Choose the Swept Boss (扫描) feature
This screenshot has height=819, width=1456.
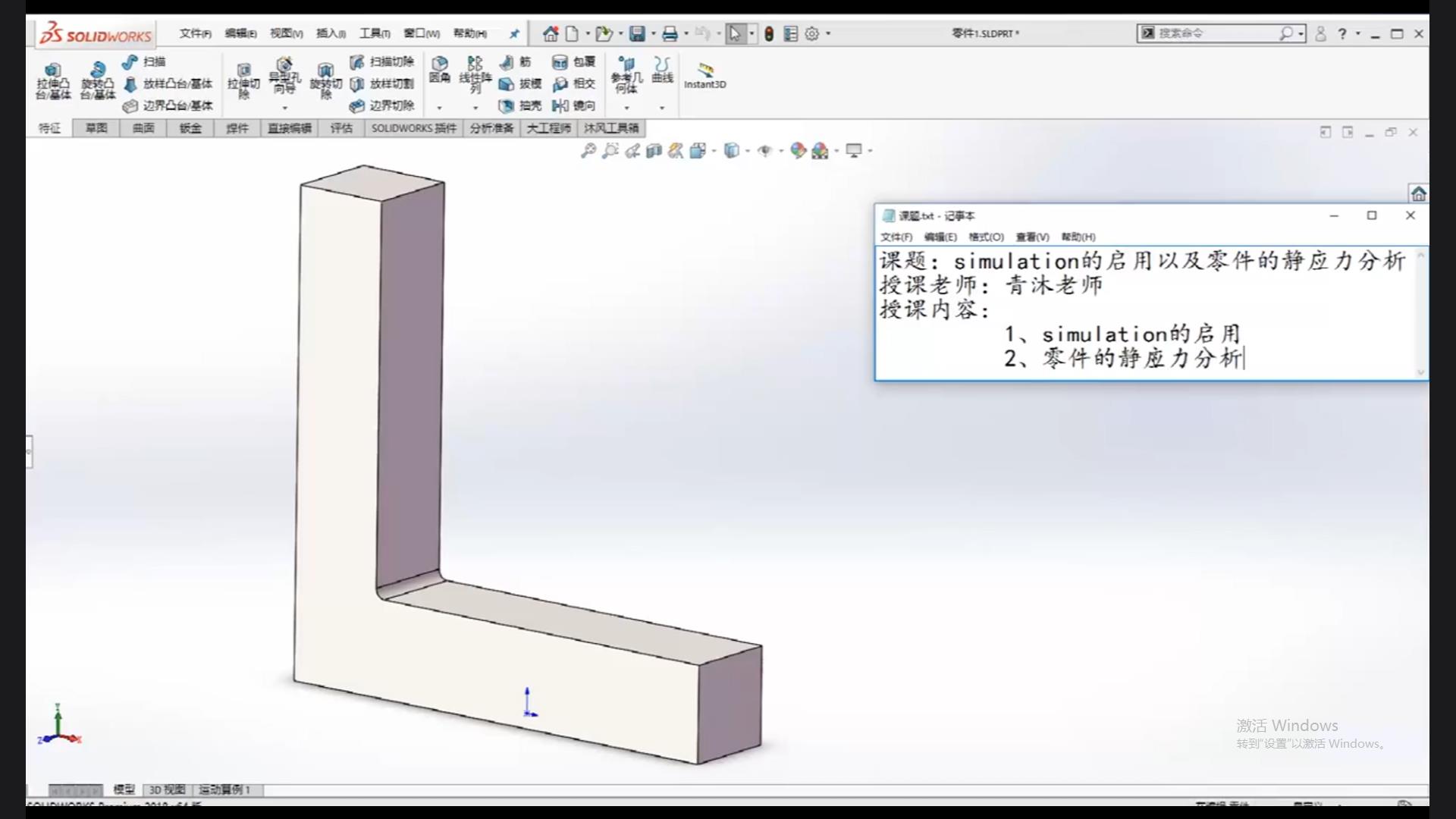pyautogui.click(x=144, y=61)
